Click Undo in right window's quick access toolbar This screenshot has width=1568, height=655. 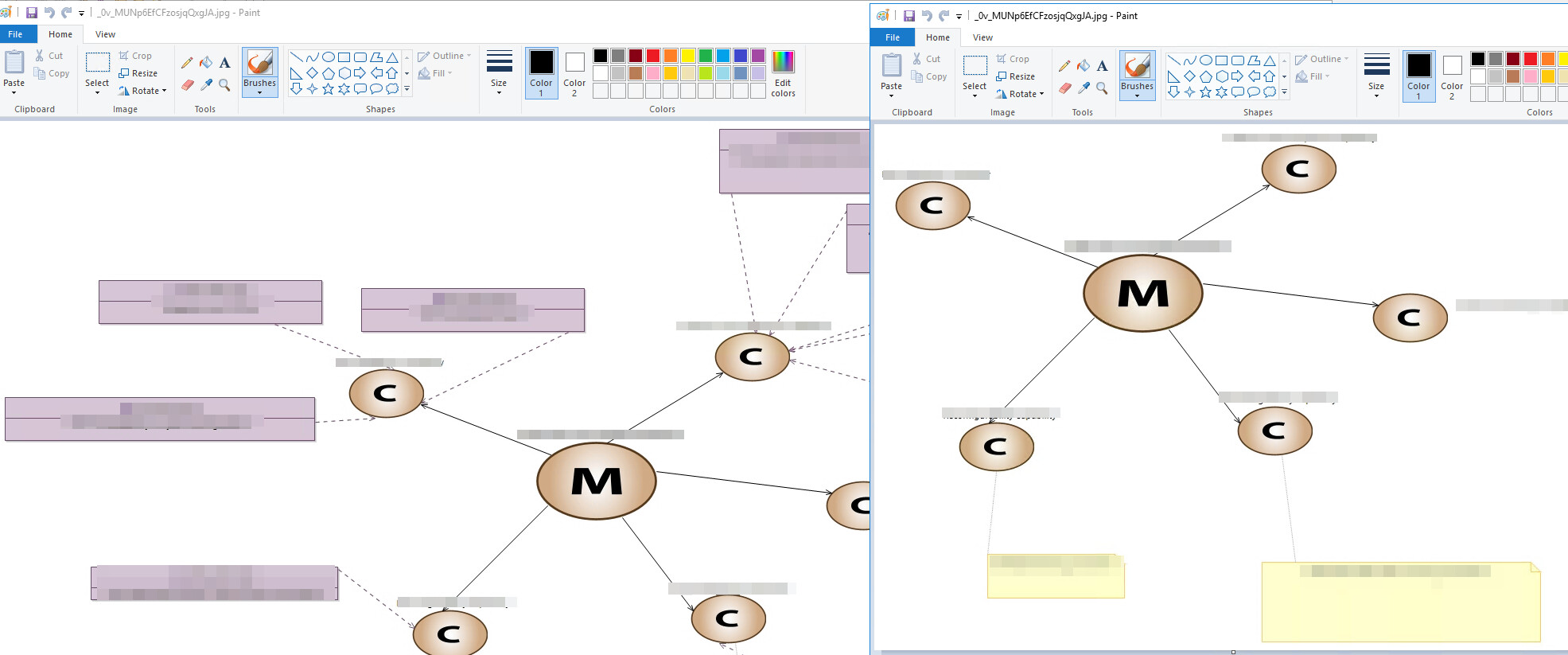[927, 16]
